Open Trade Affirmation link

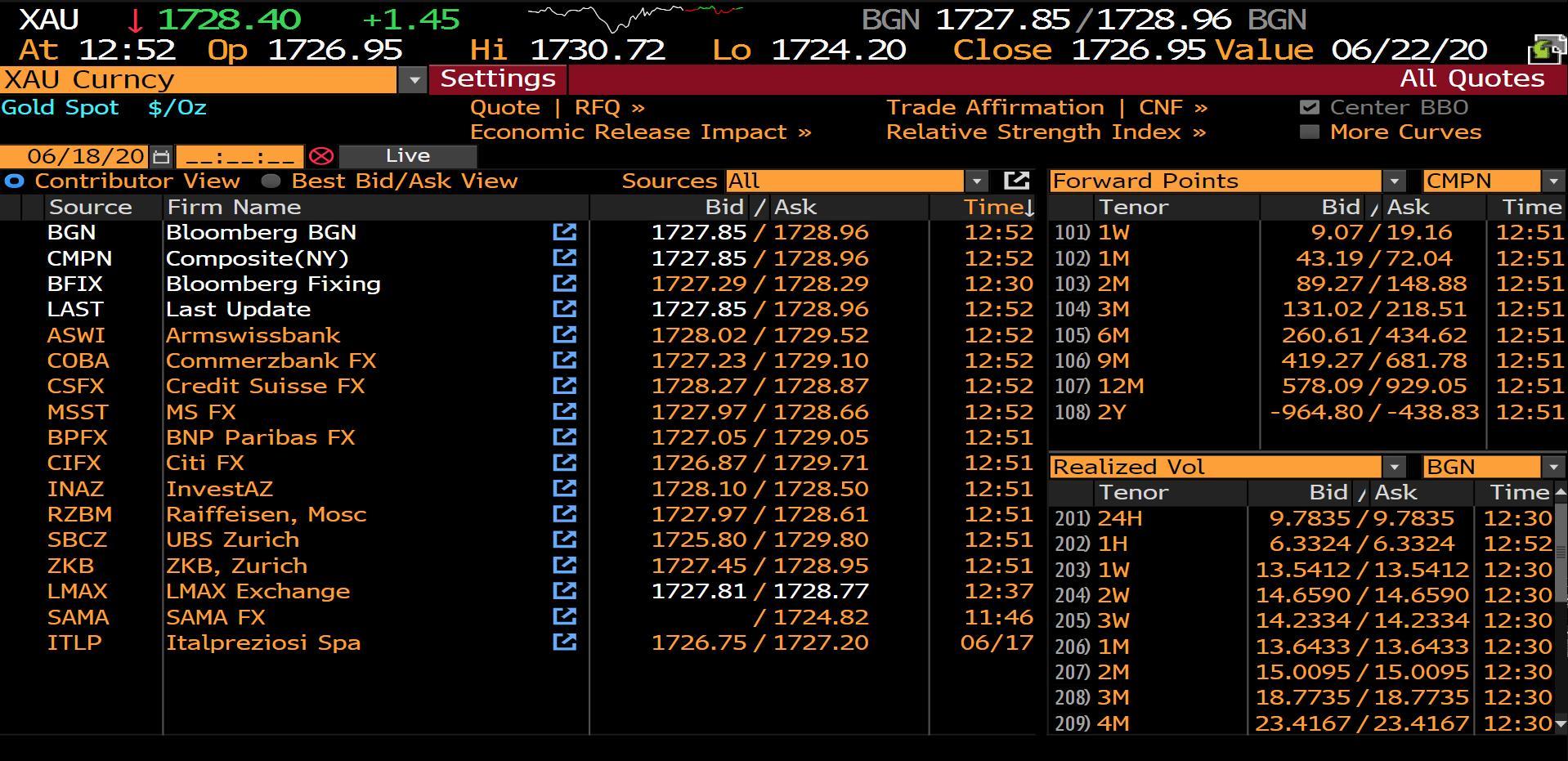pyautogui.click(x=995, y=108)
